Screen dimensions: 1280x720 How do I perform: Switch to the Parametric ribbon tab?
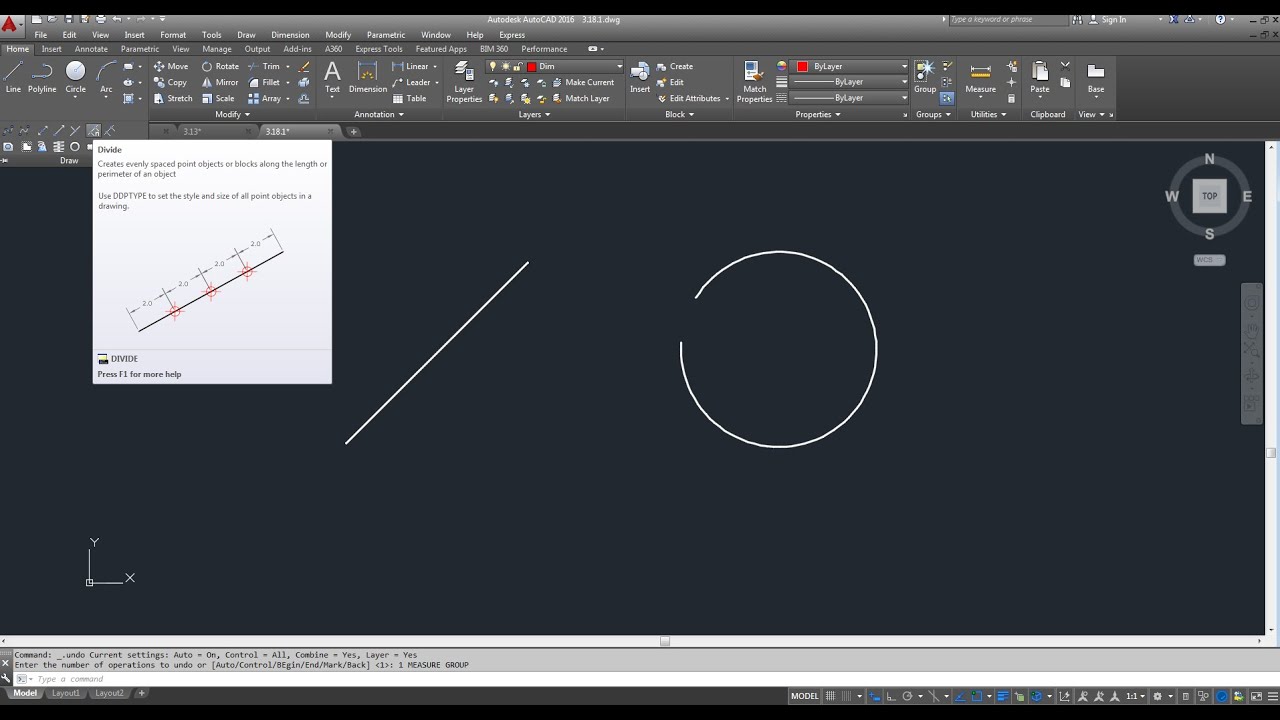click(x=140, y=49)
